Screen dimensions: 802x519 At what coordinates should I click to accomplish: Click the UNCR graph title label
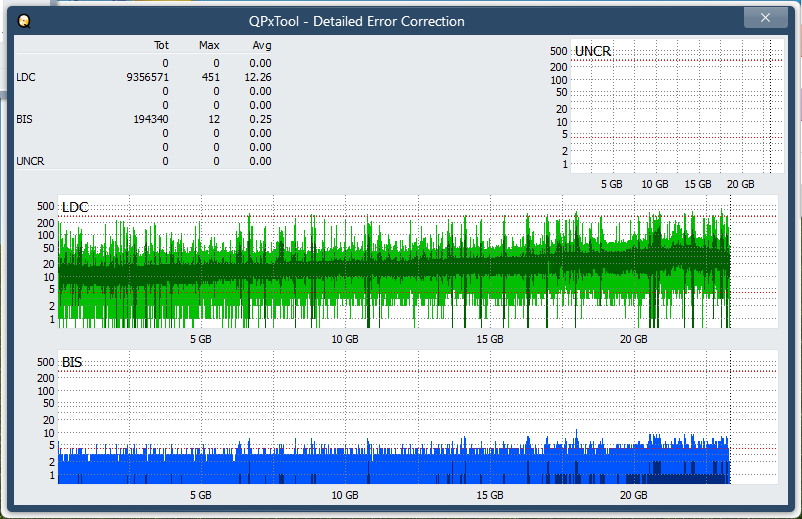[593, 51]
